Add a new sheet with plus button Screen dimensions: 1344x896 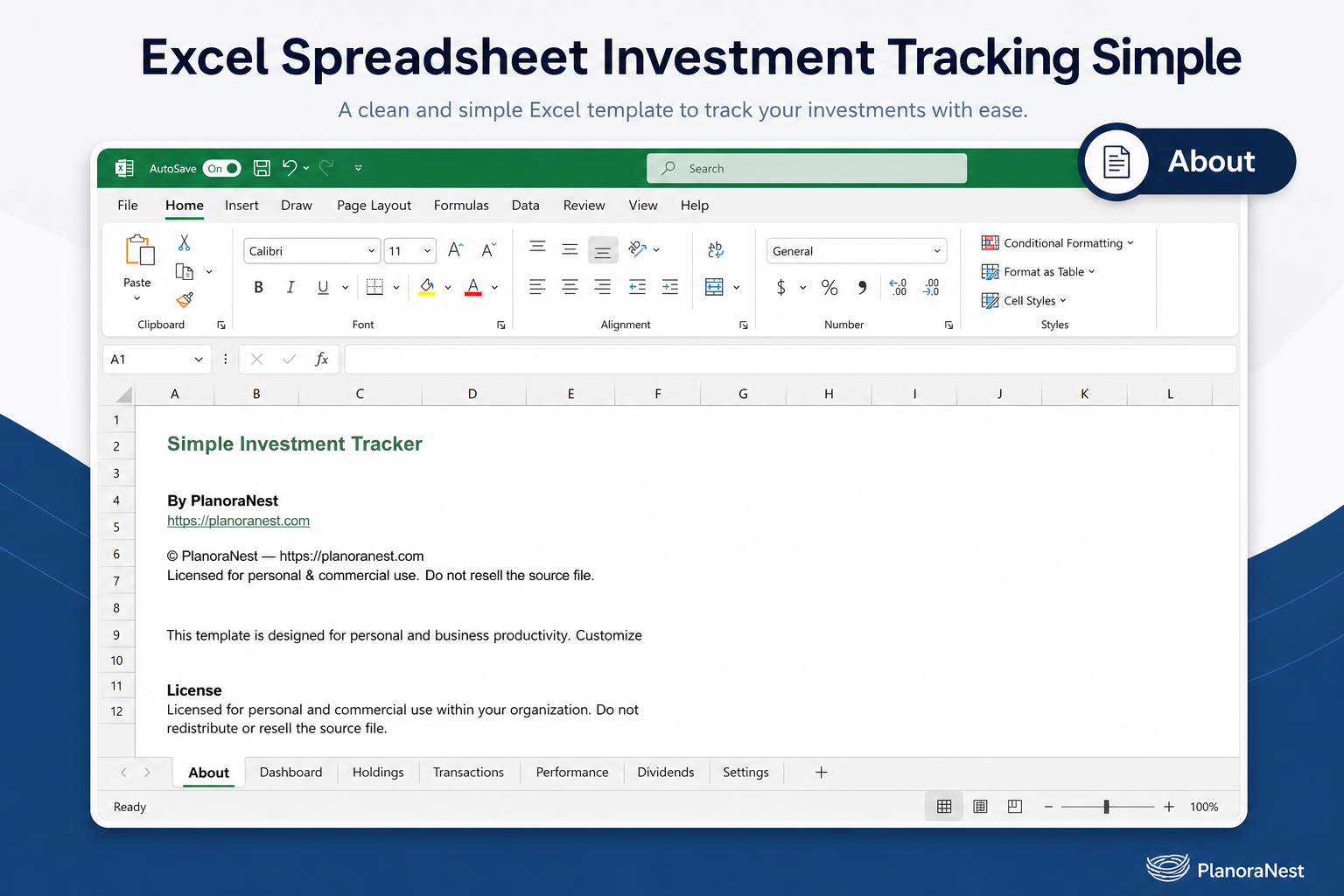tap(821, 772)
